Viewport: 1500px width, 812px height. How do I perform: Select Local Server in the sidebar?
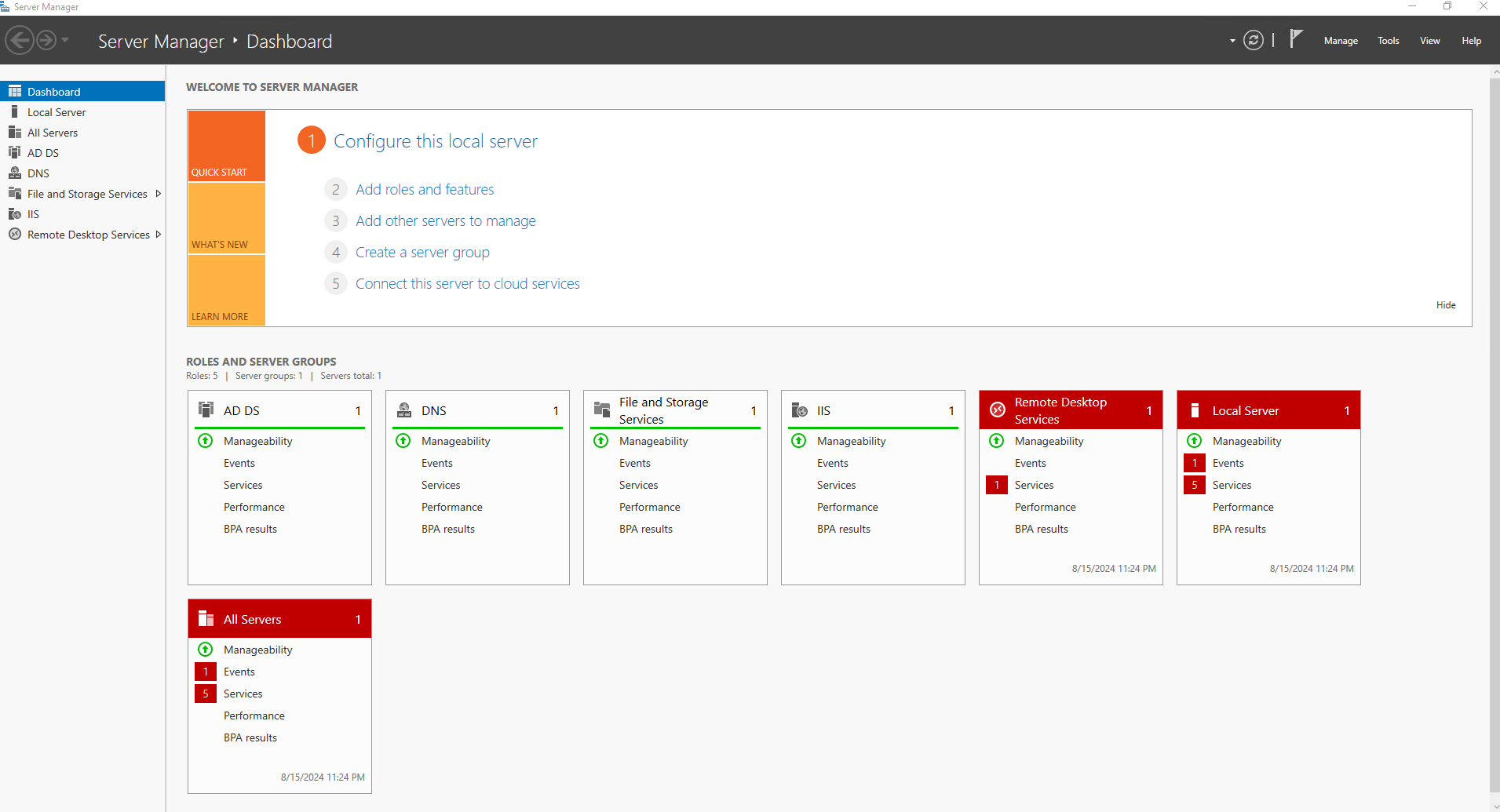pyautogui.click(x=57, y=112)
